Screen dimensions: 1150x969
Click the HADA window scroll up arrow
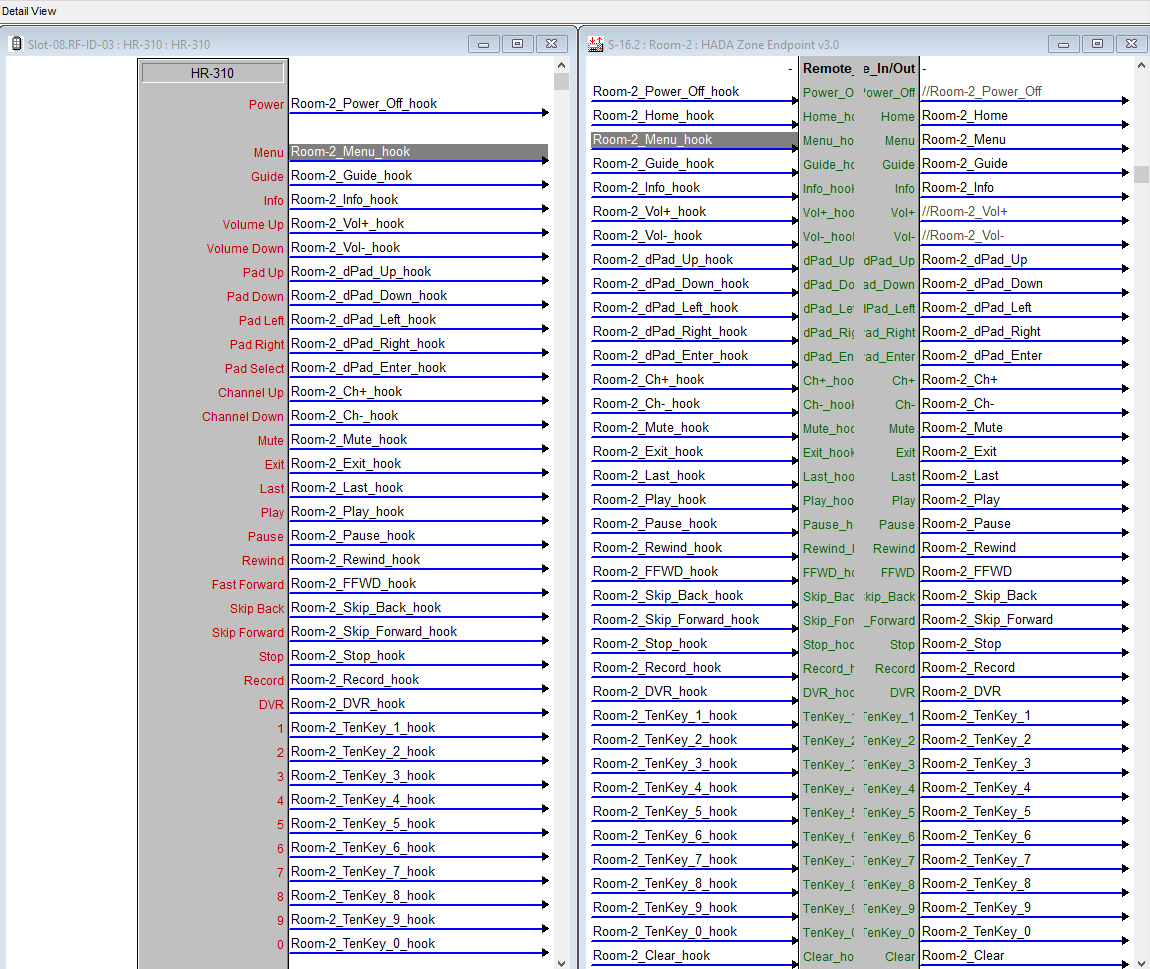point(1141,65)
